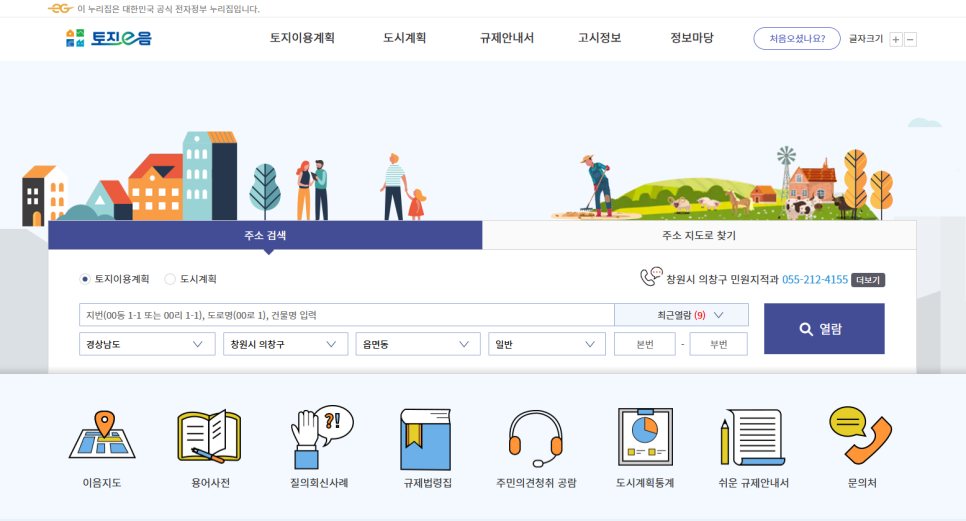
Task: Click the 055-212-4155 phone number link
Action: click(x=815, y=280)
